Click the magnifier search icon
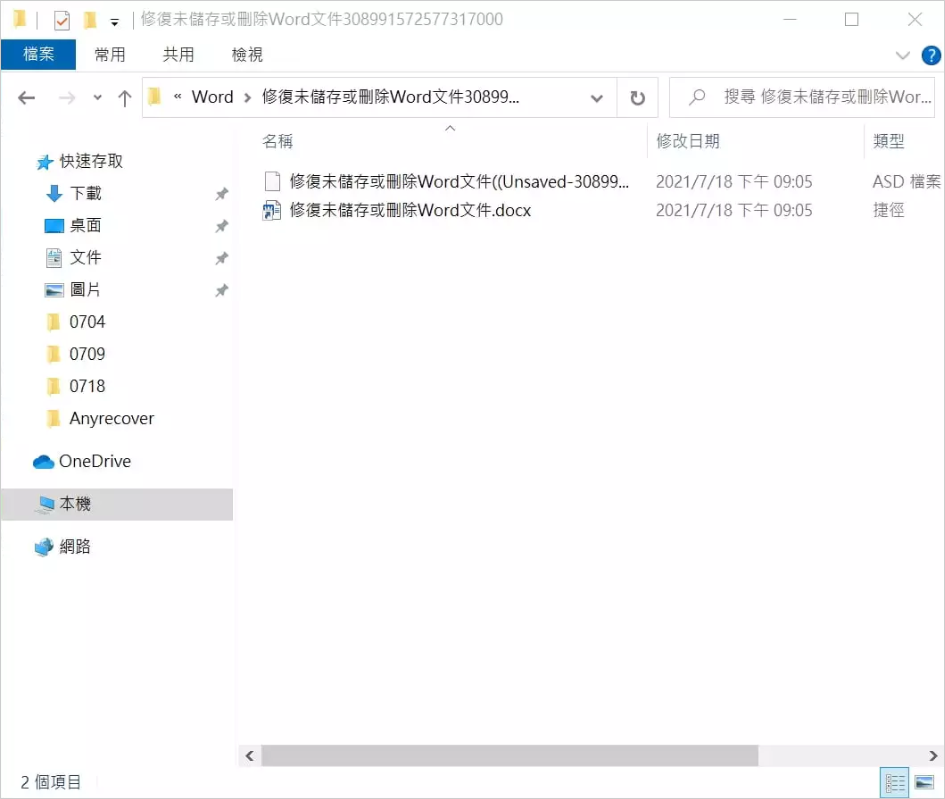 [697, 97]
